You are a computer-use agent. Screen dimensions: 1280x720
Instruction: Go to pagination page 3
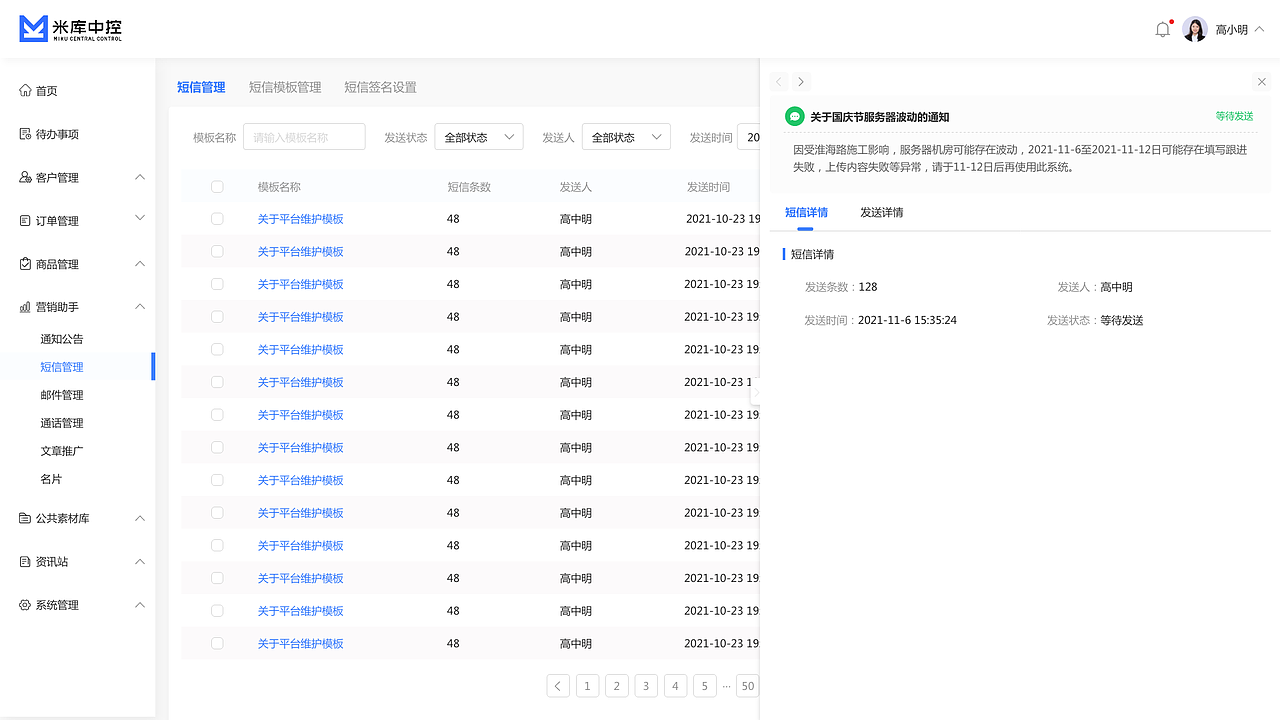646,686
